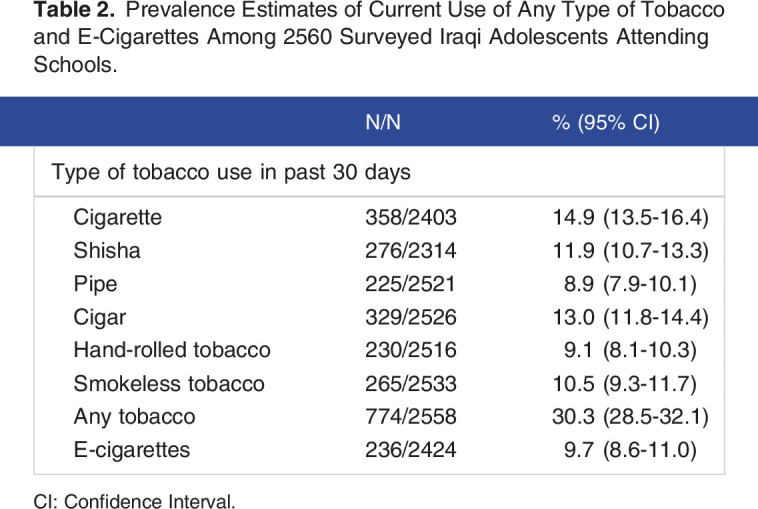Click the Any tobacco row label
This screenshot has height=509, width=758.
(134, 417)
